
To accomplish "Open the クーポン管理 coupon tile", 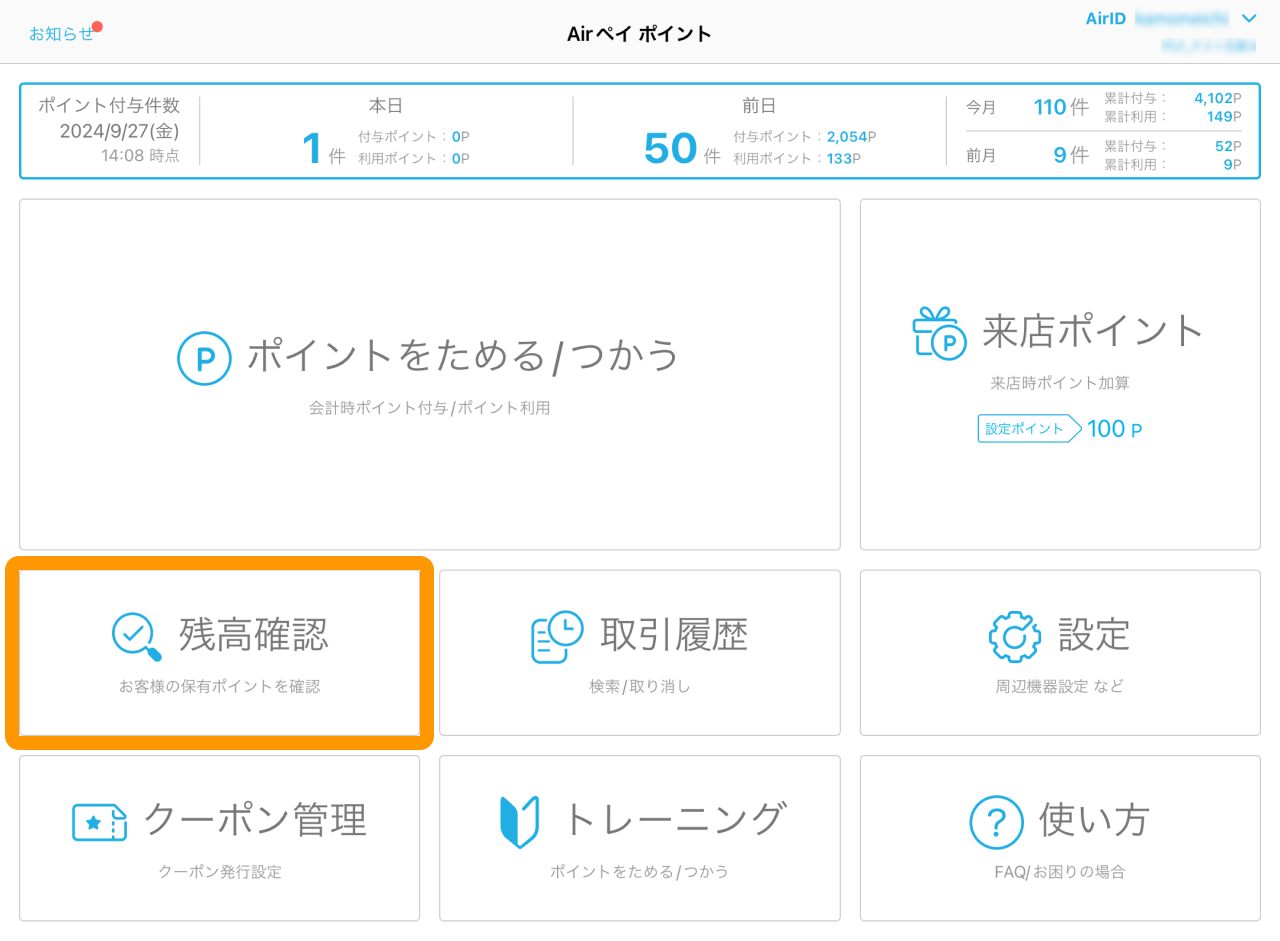I will (220, 838).
